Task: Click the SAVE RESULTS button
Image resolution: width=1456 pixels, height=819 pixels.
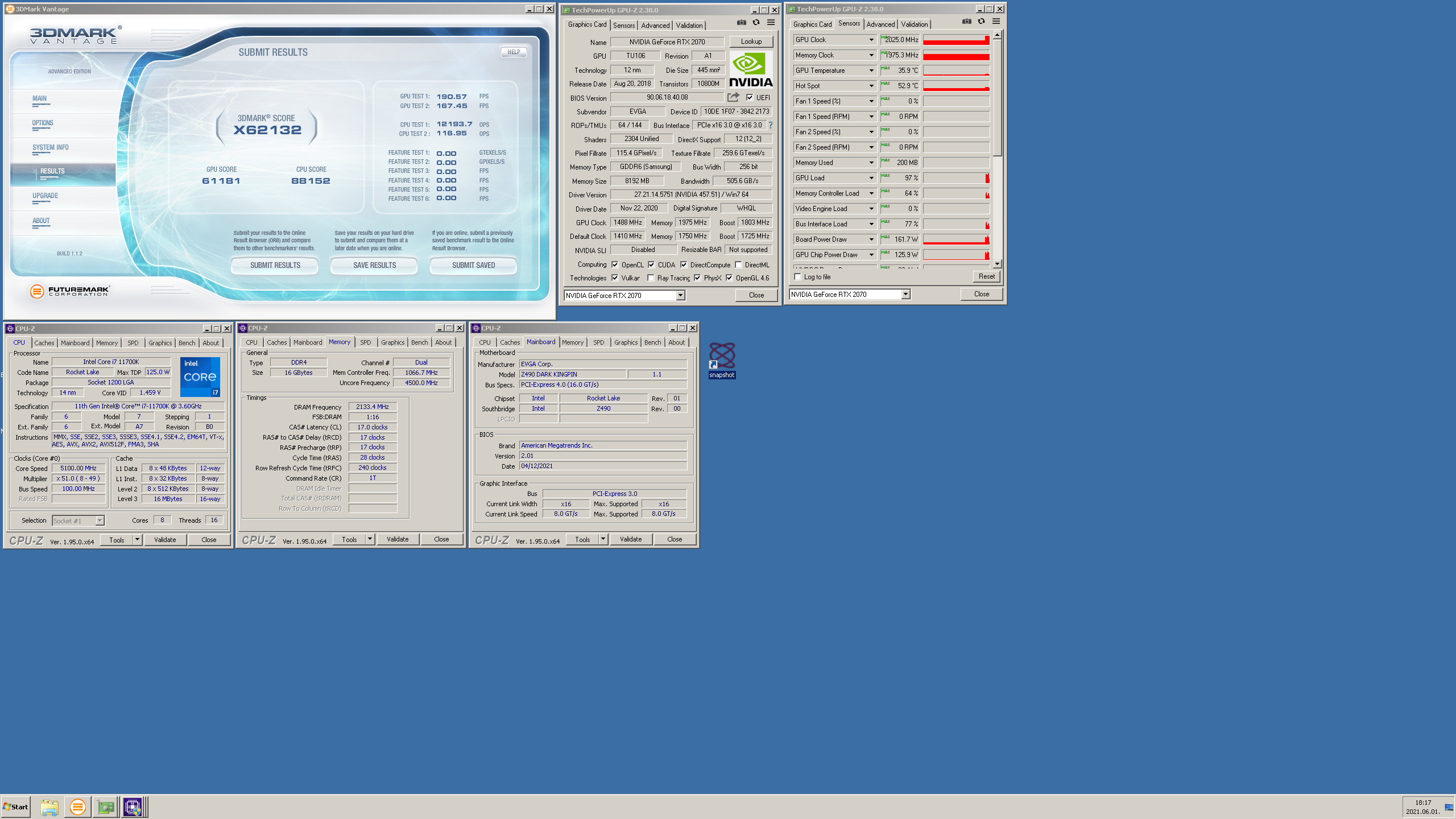Action: click(x=374, y=266)
